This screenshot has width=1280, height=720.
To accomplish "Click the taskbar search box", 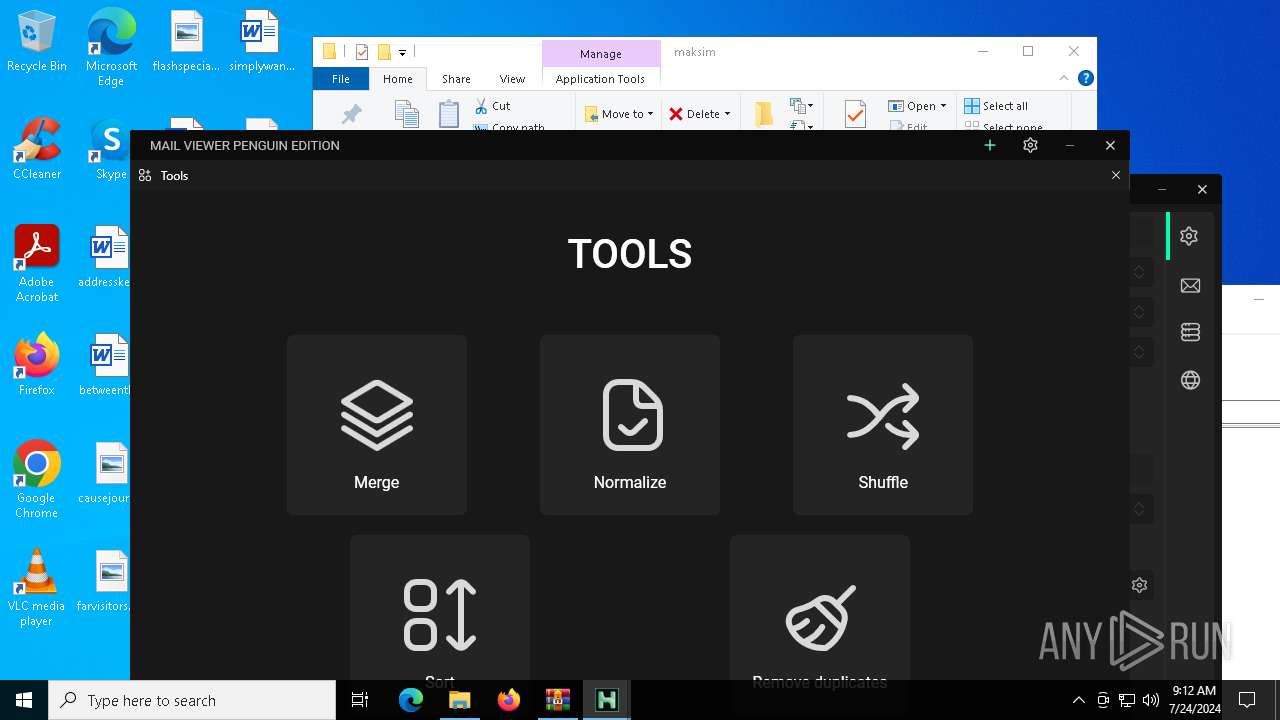I will tap(192, 700).
